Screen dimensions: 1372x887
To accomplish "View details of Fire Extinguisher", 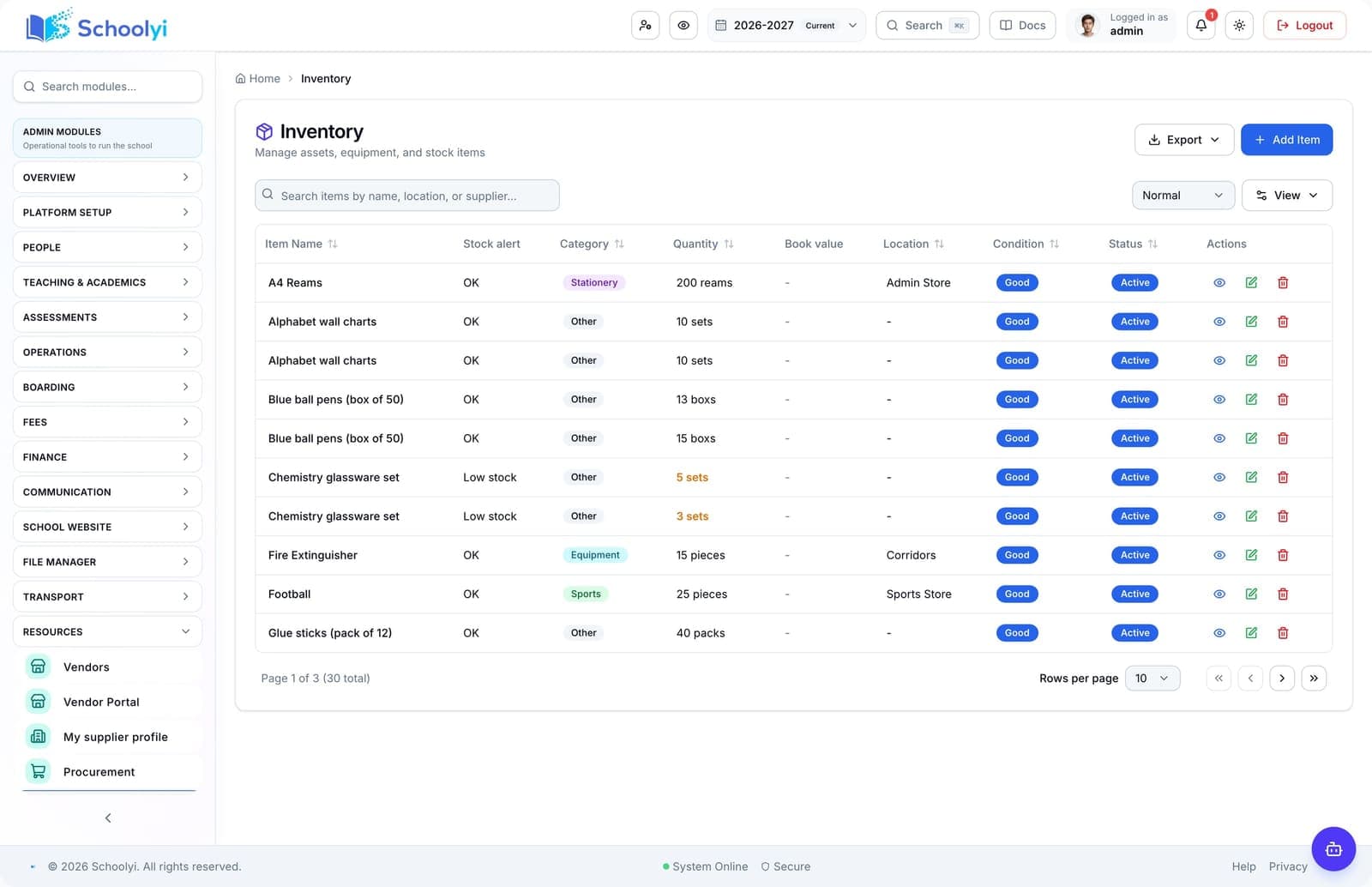I will coord(1219,555).
